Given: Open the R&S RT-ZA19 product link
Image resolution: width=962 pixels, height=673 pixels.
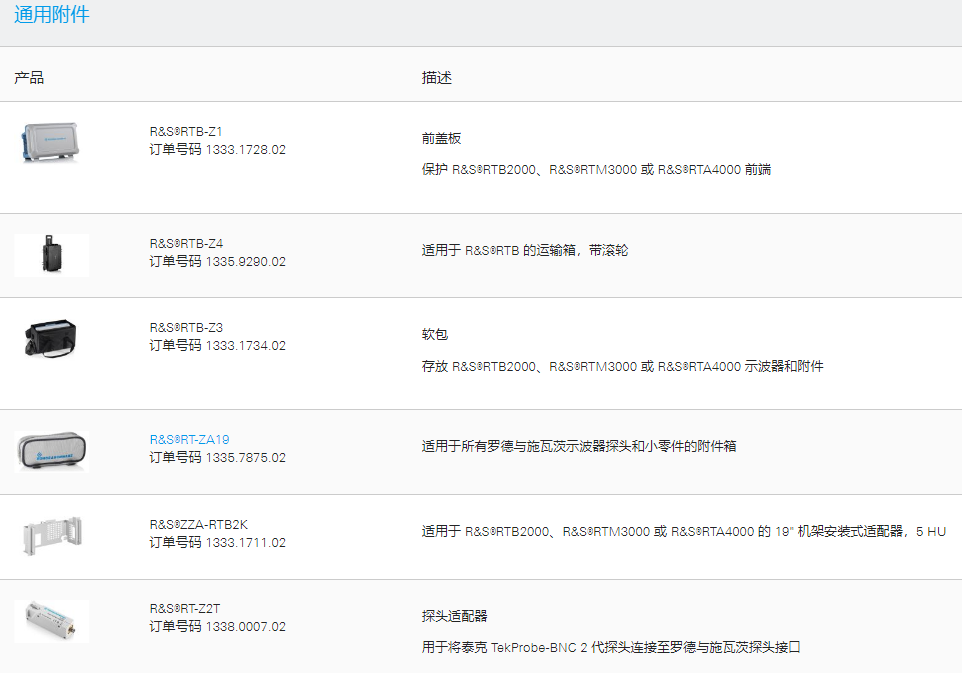Looking at the screenshot, I should (x=190, y=439).
